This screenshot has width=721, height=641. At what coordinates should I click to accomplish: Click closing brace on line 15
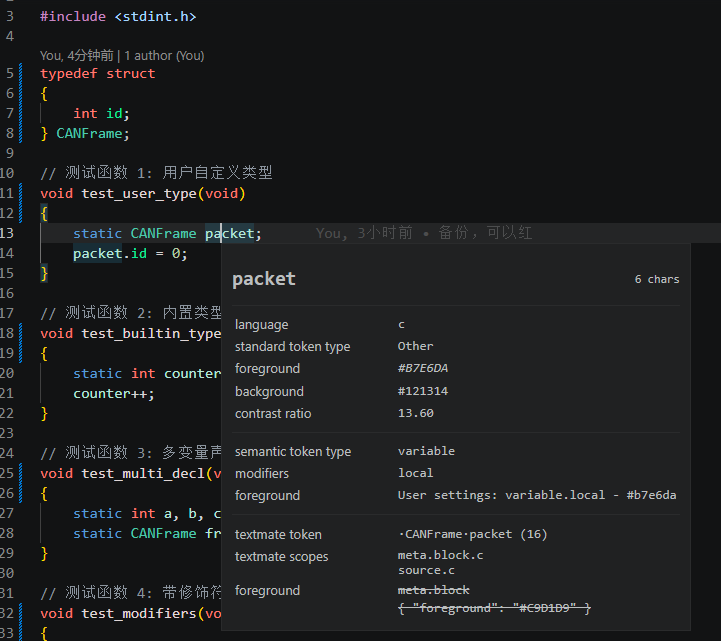pos(44,274)
